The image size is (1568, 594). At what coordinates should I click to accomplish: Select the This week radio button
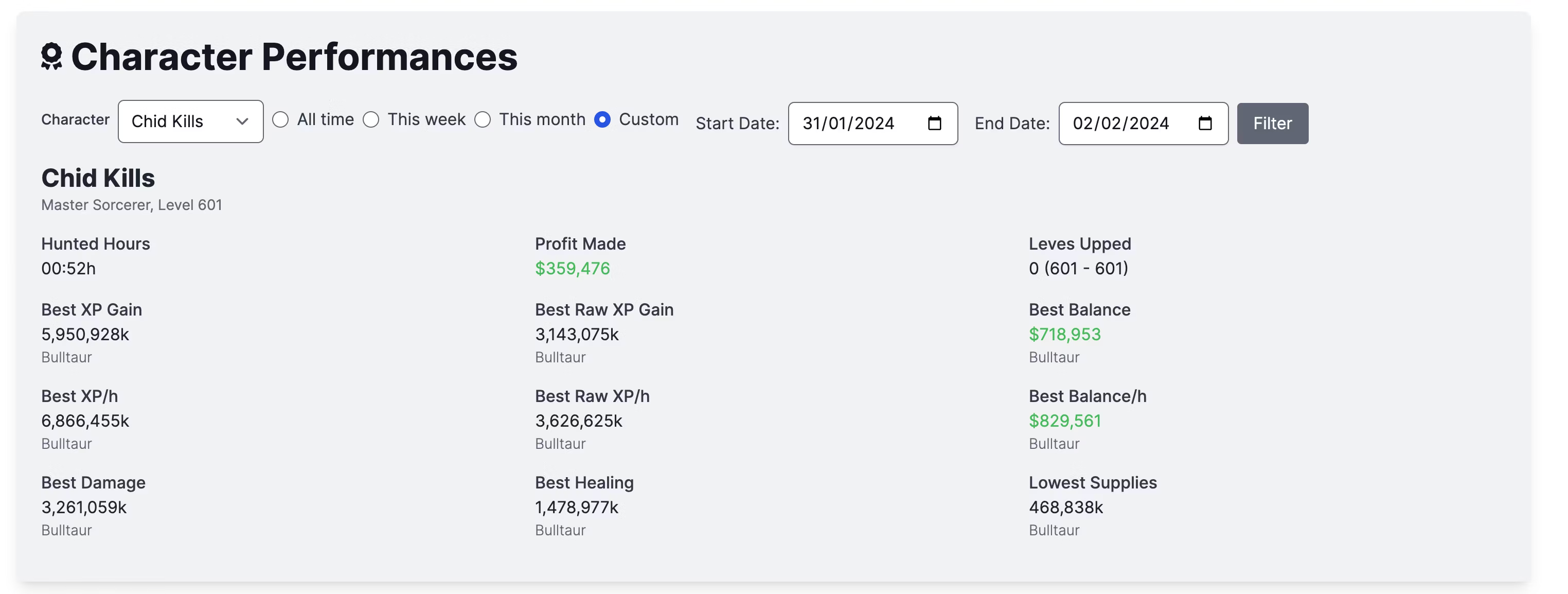[371, 119]
